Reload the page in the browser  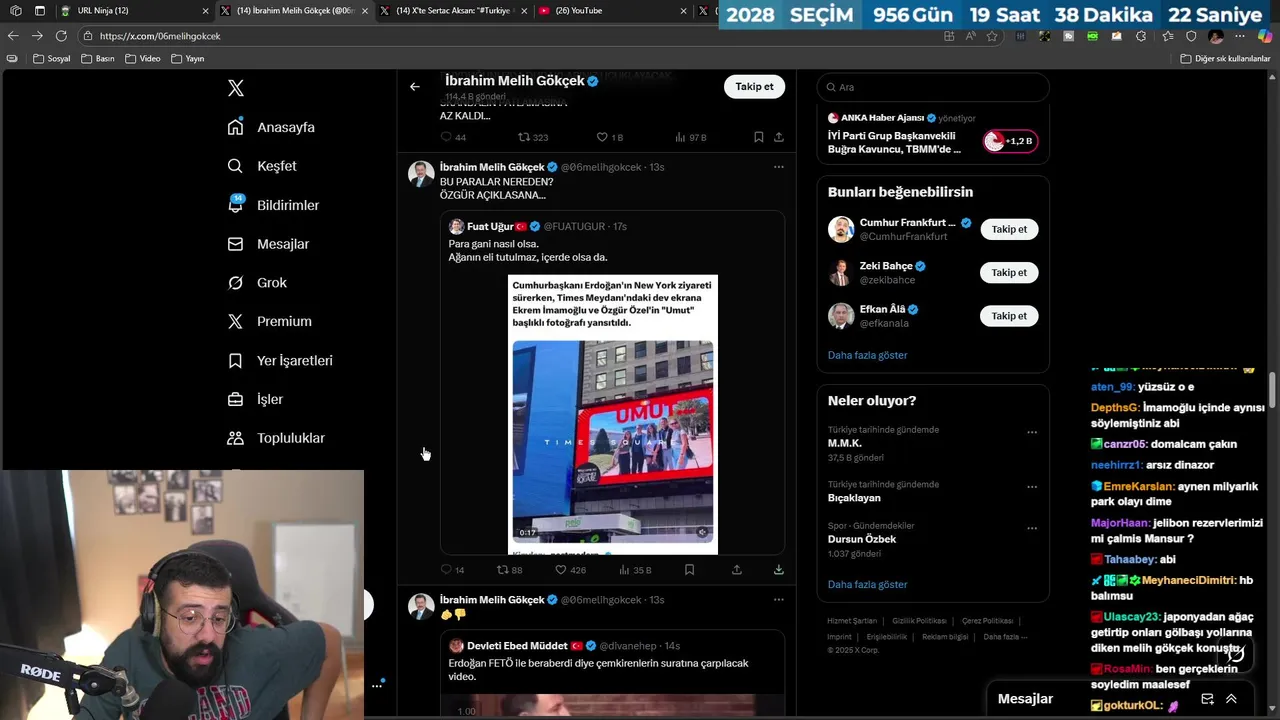[61, 36]
